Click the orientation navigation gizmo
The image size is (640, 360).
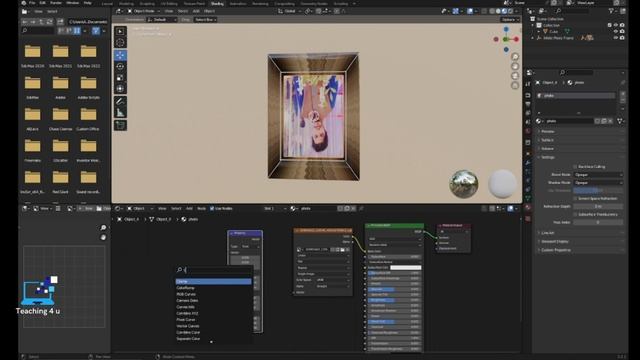pos(506,39)
